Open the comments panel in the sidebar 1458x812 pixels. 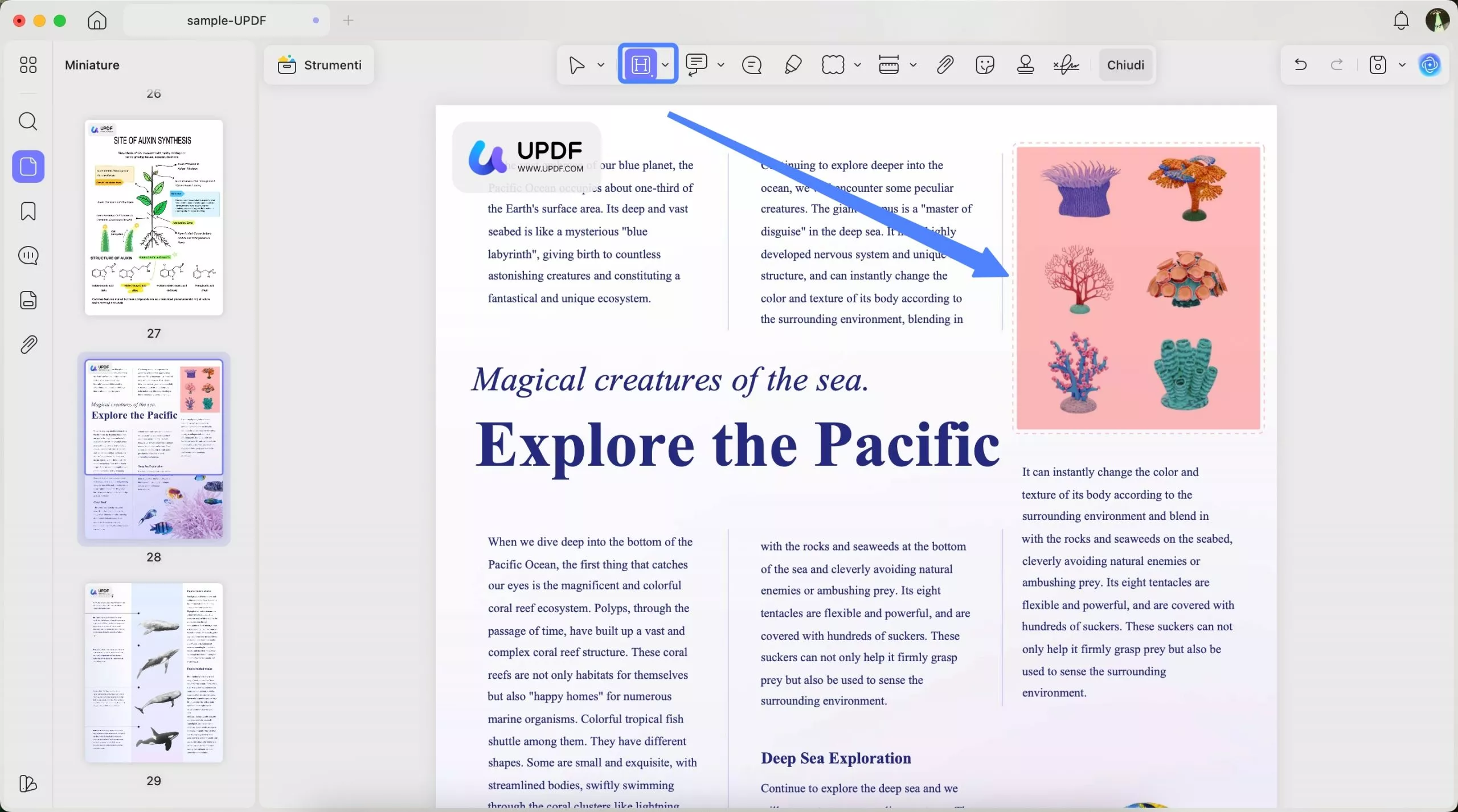click(x=28, y=255)
